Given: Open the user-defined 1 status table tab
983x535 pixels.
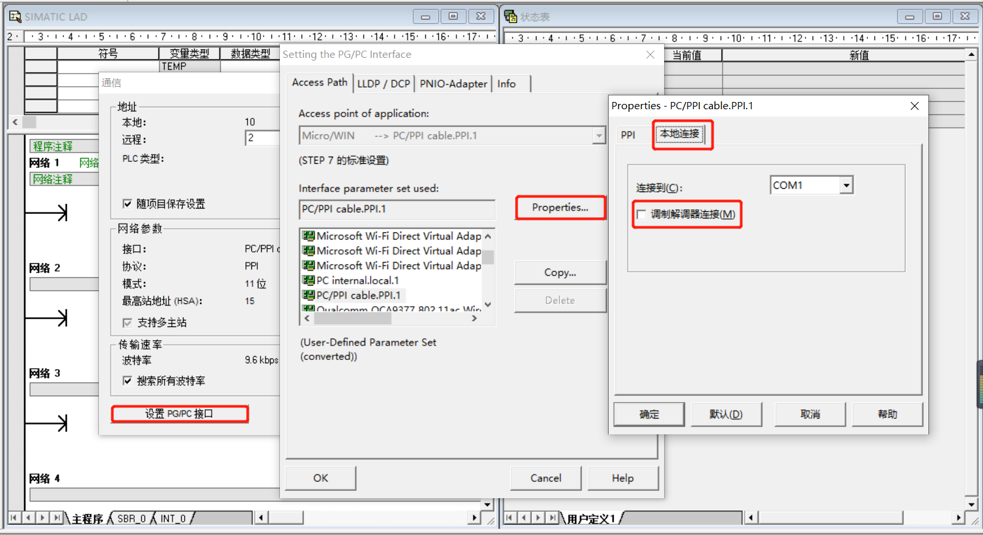Looking at the screenshot, I should 590,519.
